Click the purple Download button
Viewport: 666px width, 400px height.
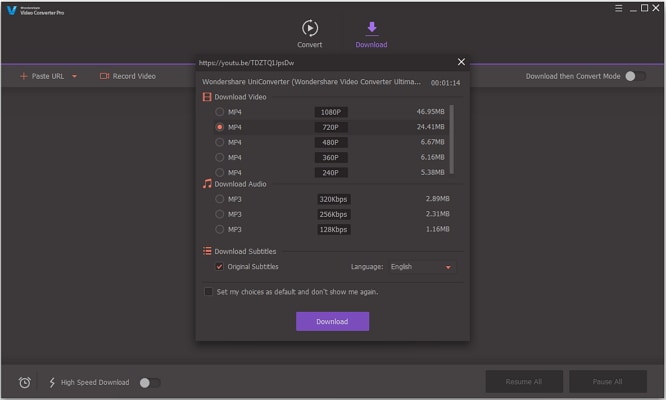pos(332,321)
